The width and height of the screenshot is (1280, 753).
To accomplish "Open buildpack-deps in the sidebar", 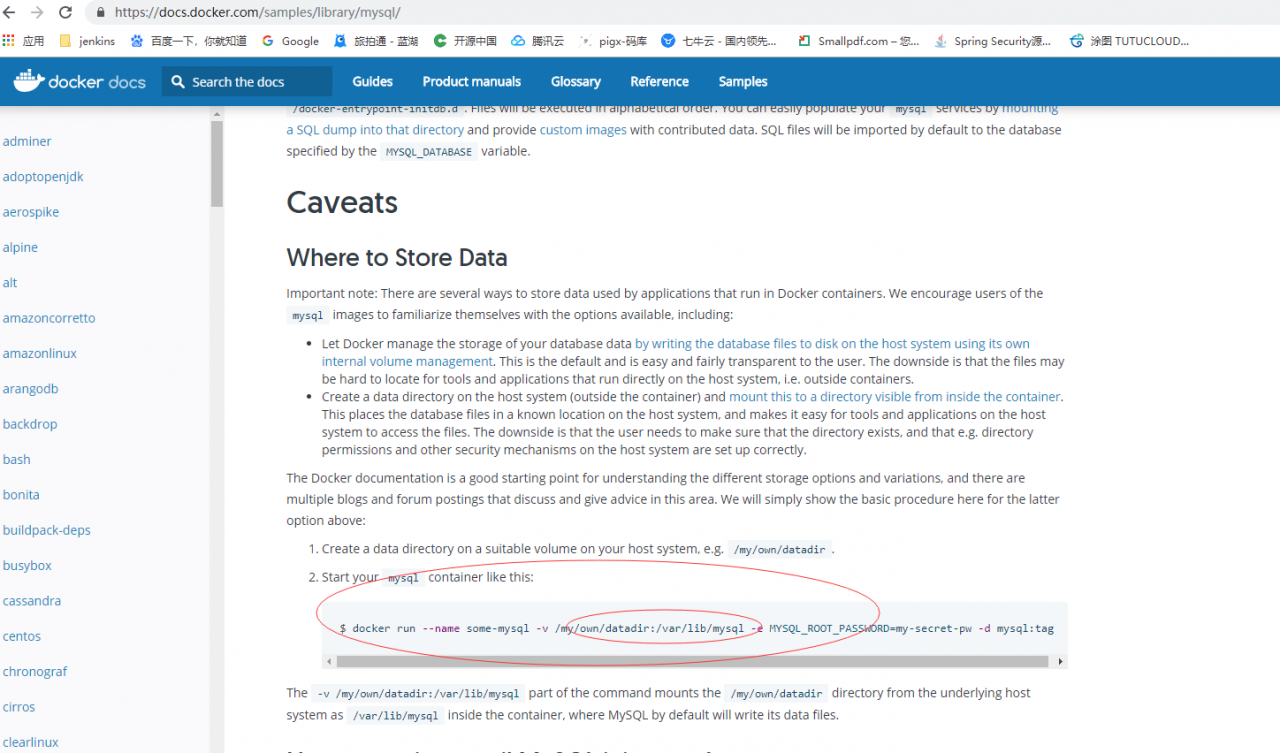I will pyautogui.click(x=47, y=530).
